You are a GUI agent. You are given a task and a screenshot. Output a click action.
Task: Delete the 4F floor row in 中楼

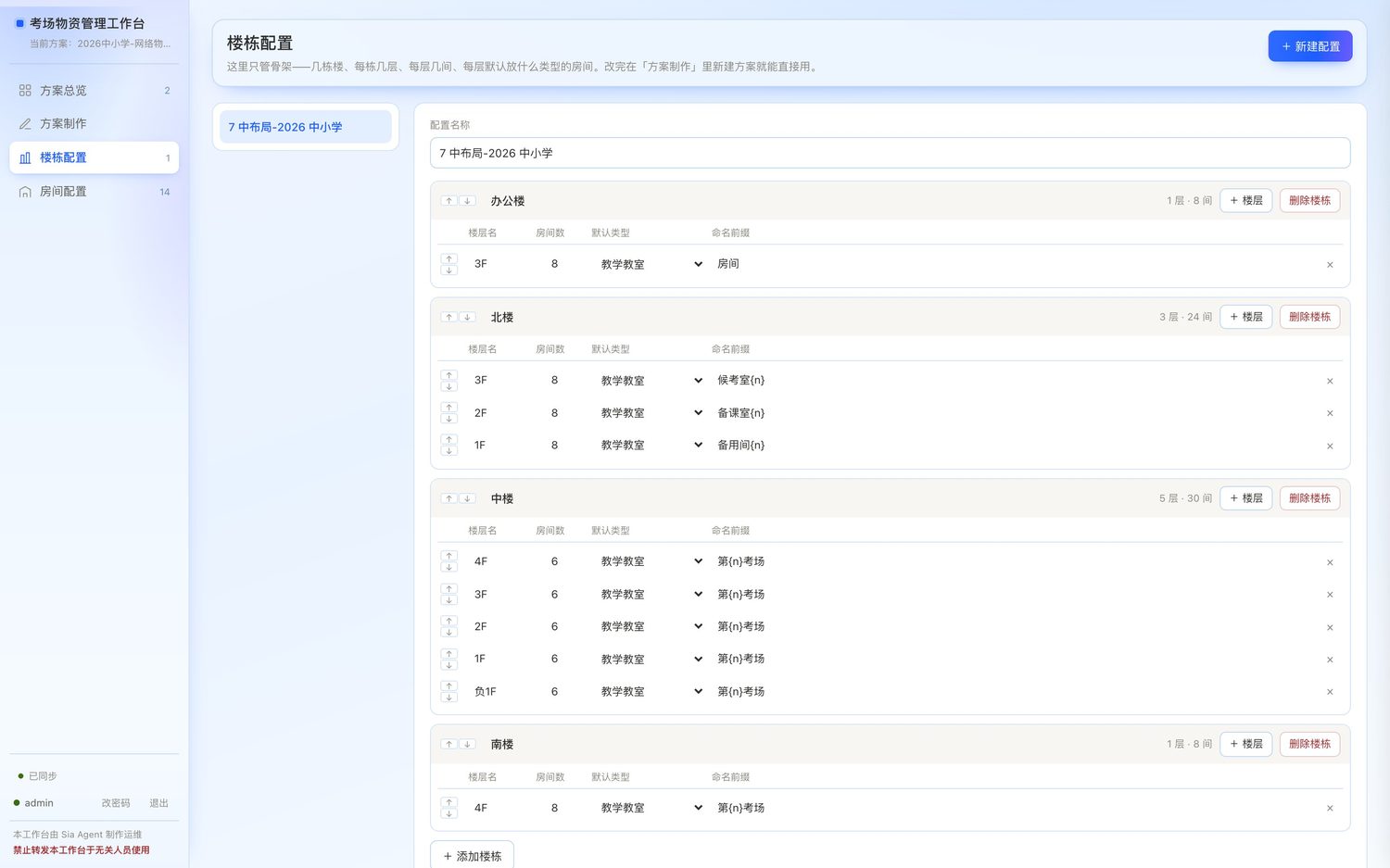click(x=1330, y=562)
